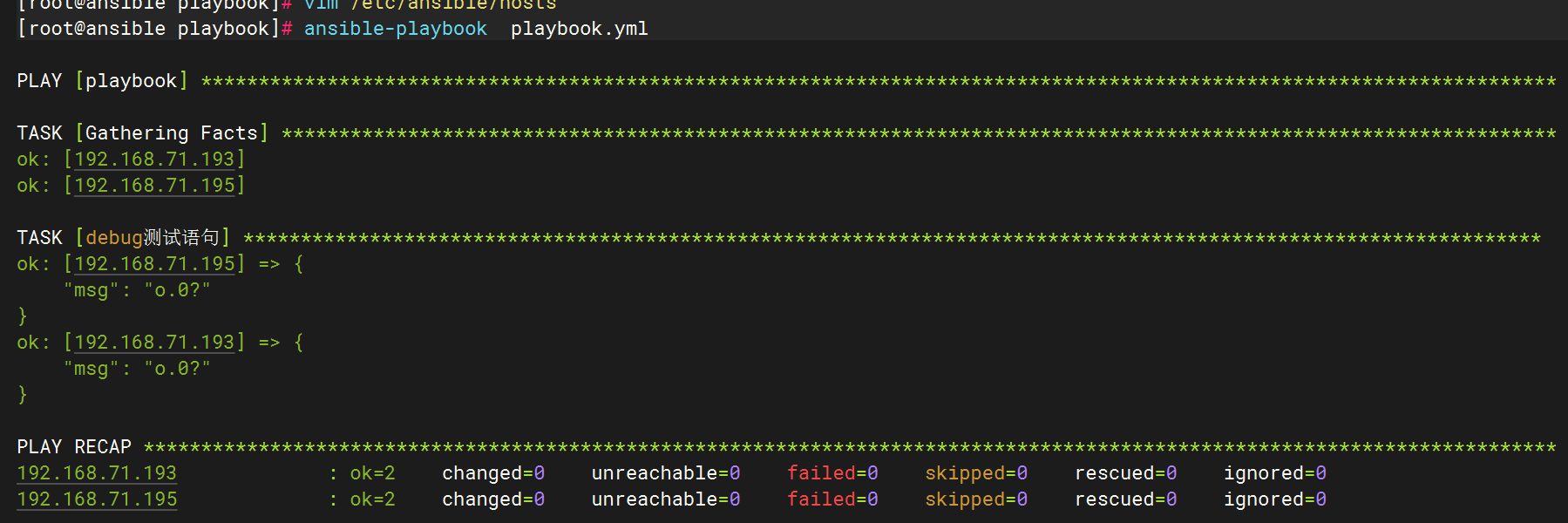Click unreachable=0 in the 192.168.71.195 row

[x=666, y=499]
